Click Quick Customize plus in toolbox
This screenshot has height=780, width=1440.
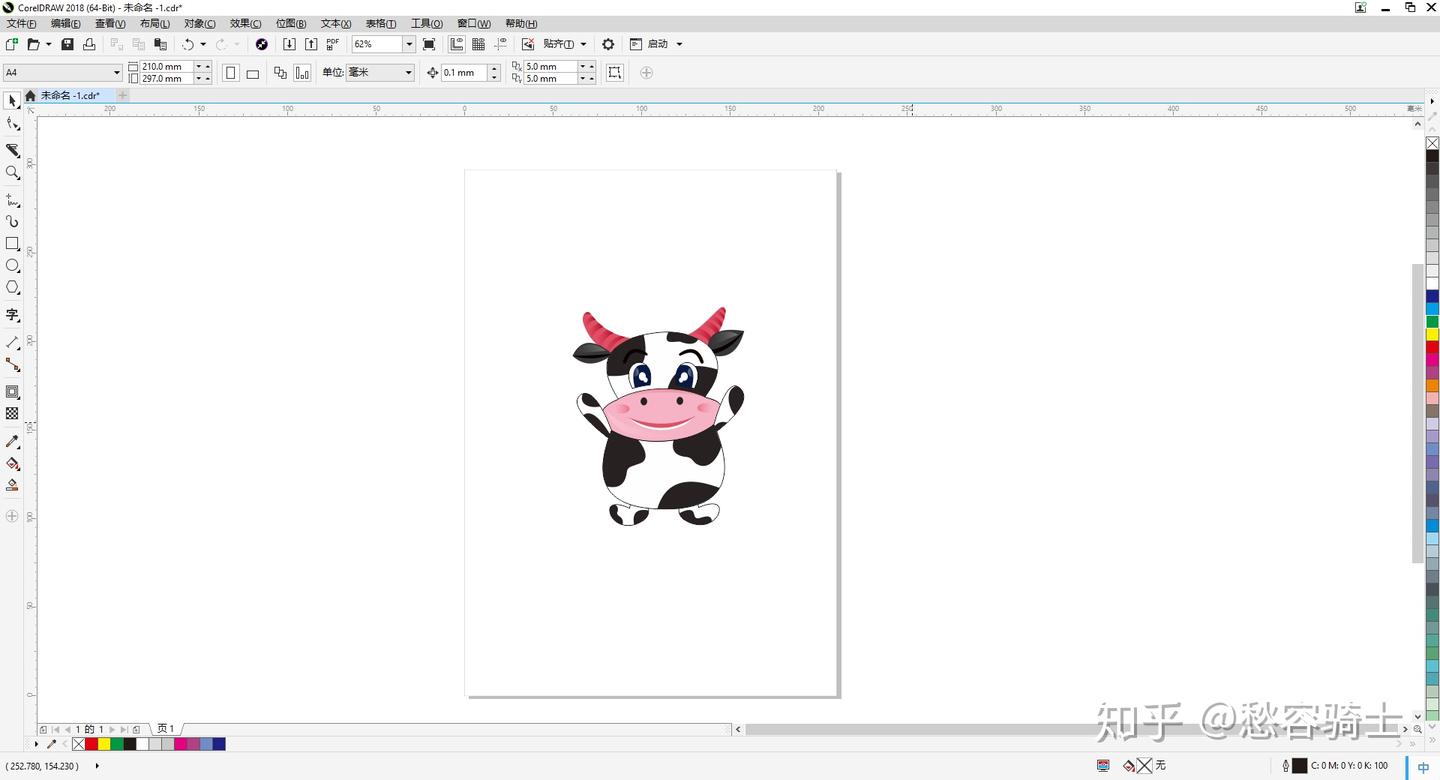12,516
